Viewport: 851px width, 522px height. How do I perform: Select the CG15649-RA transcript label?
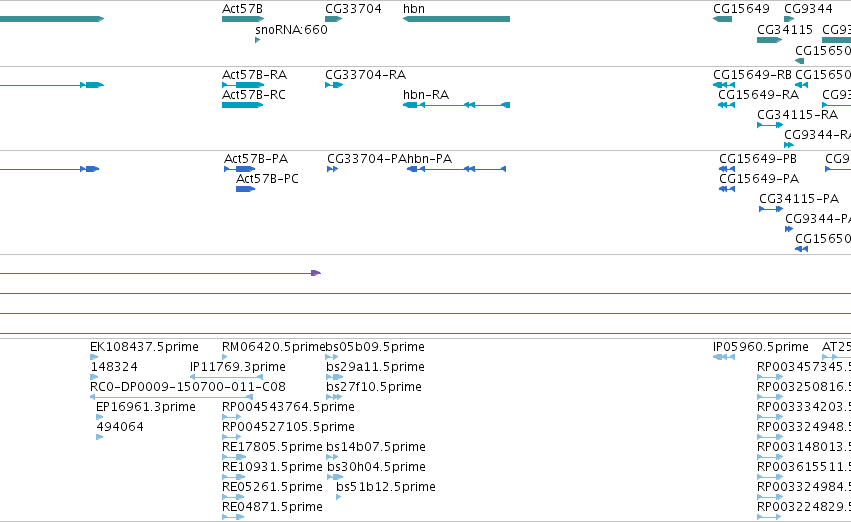click(759, 94)
